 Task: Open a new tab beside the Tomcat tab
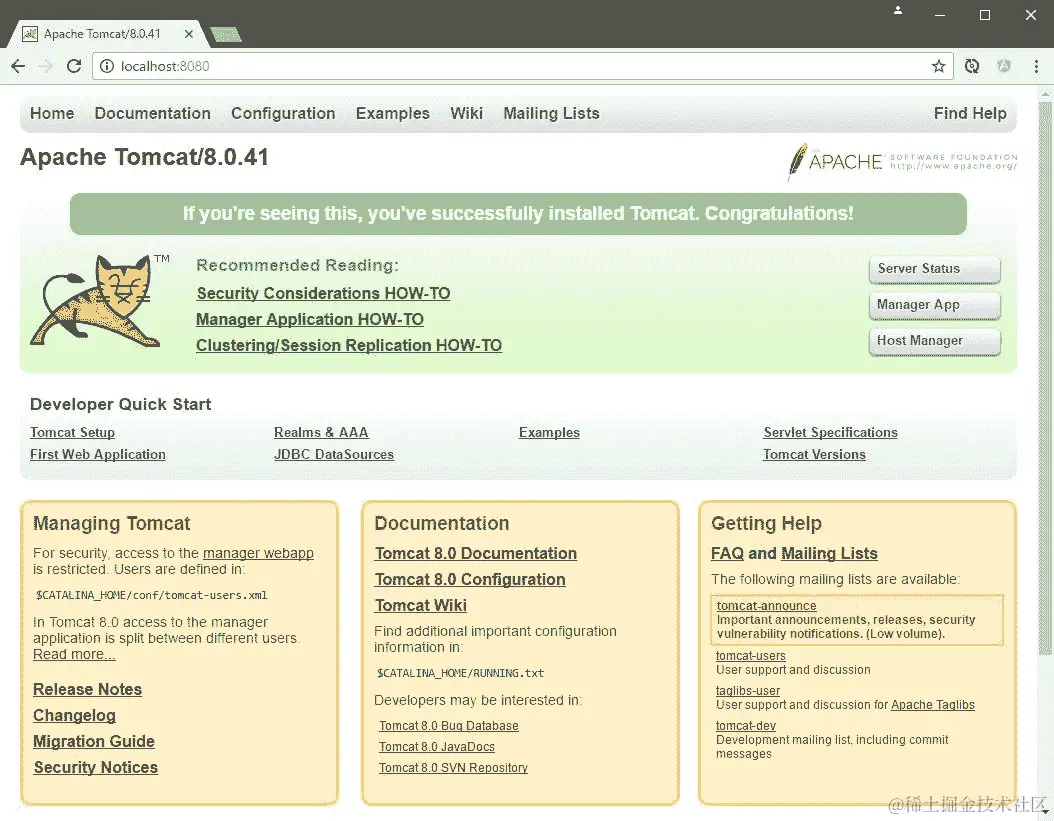225,34
